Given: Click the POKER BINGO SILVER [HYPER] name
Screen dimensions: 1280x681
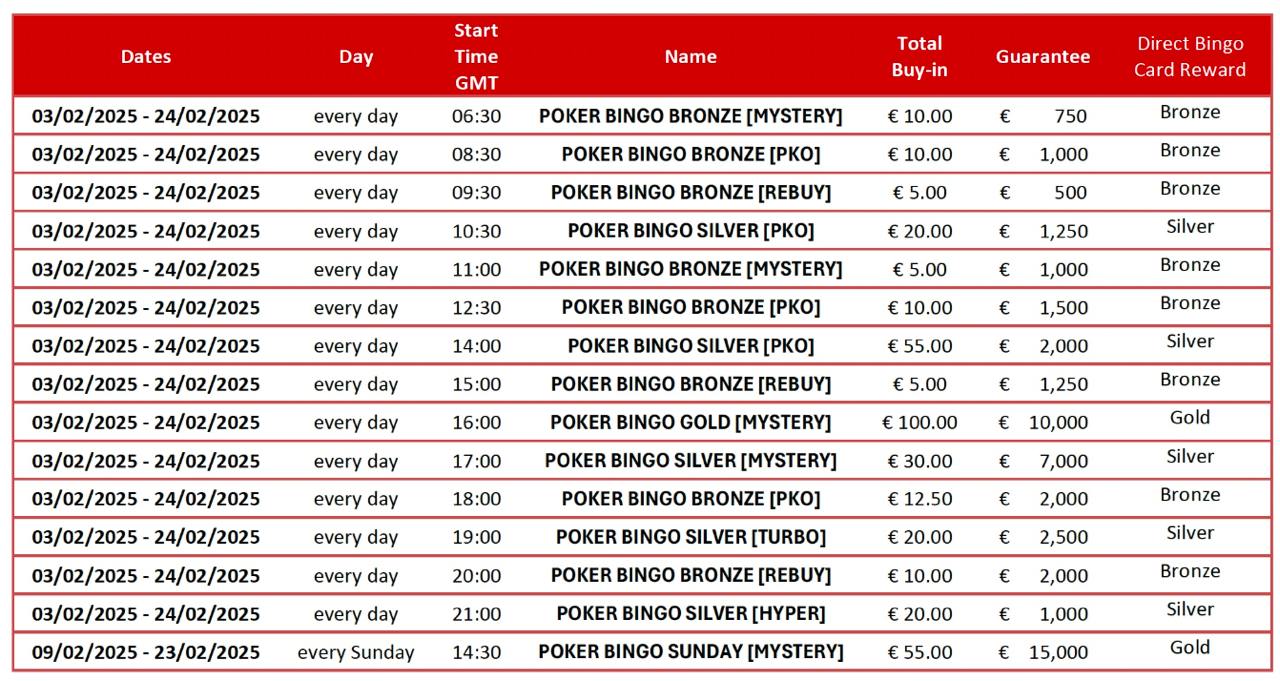Looking at the screenshot, I should 690,614.
